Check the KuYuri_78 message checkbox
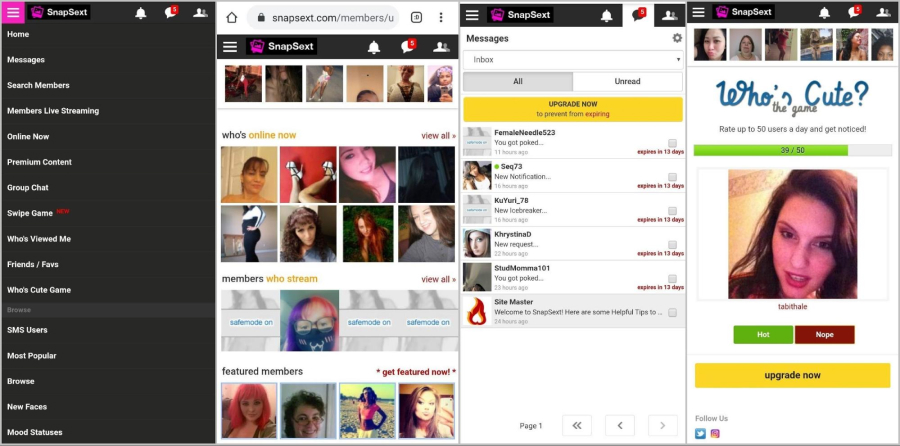 [672, 211]
